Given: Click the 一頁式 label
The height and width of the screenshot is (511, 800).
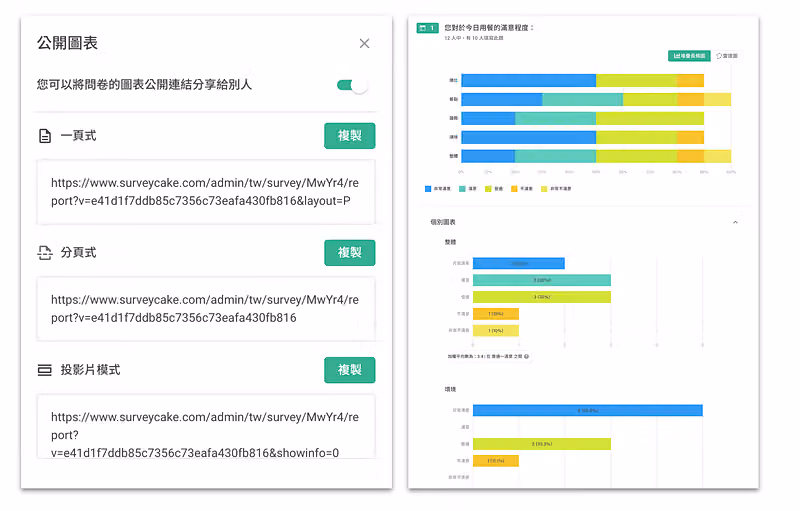Looking at the screenshot, I should [79, 136].
